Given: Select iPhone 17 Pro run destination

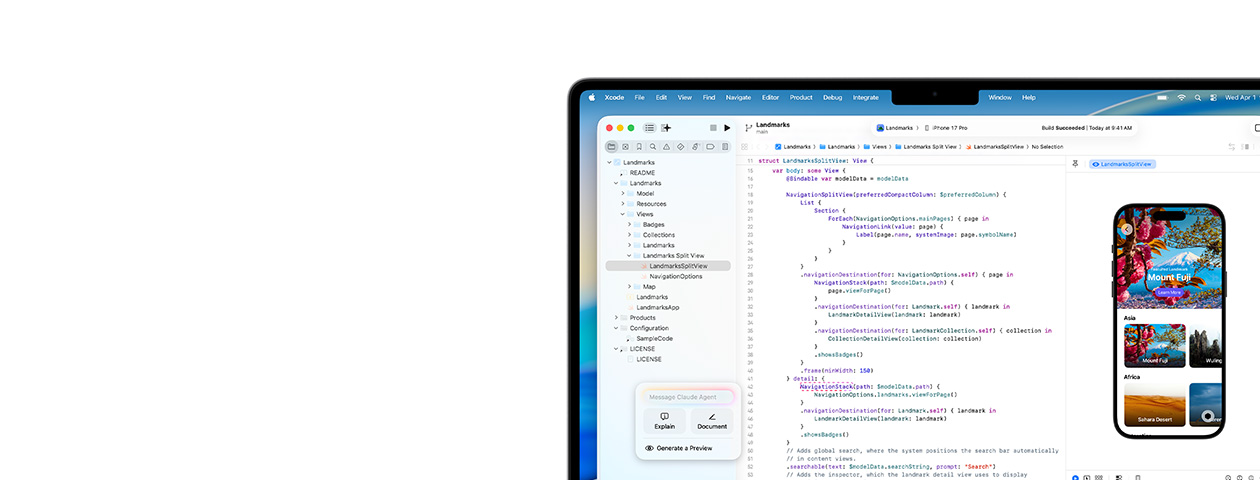Looking at the screenshot, I should pyautogui.click(x=946, y=128).
